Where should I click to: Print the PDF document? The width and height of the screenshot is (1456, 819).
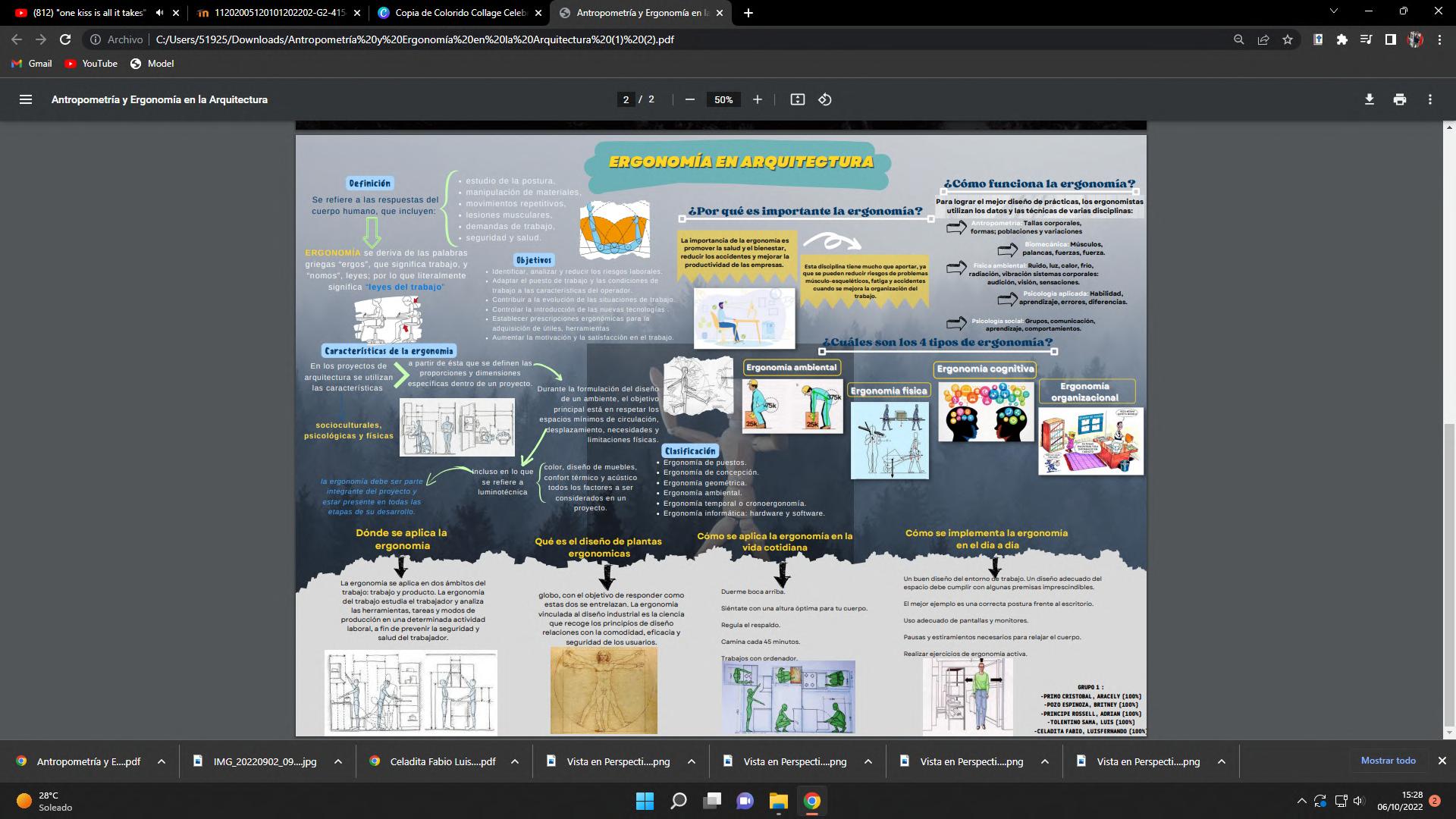click(x=1399, y=99)
